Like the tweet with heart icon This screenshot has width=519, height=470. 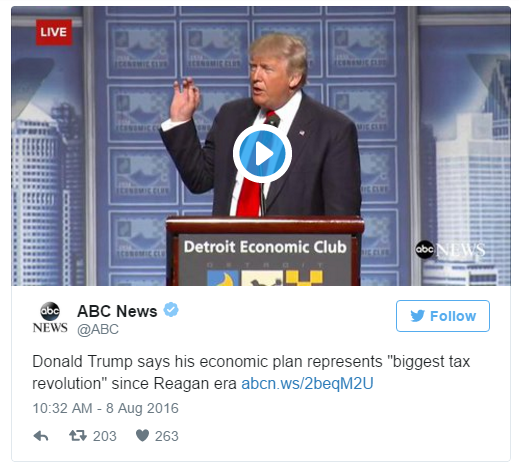pos(142,435)
